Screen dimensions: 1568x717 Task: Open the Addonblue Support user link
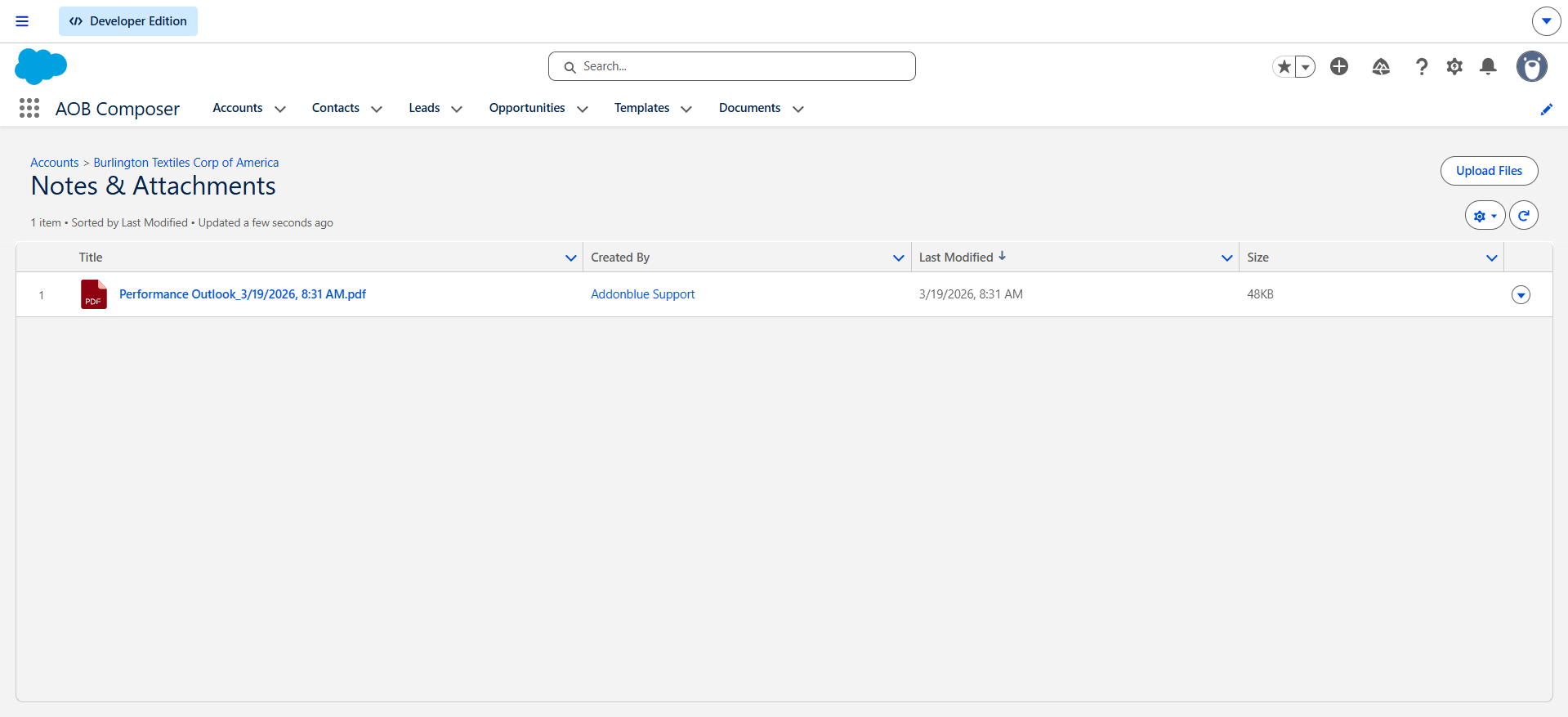[643, 294]
